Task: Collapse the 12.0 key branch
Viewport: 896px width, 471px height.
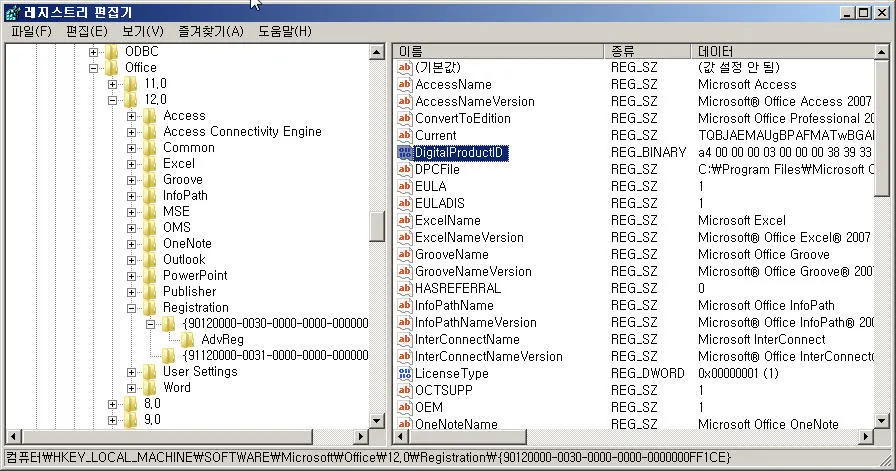Action: pos(113,100)
